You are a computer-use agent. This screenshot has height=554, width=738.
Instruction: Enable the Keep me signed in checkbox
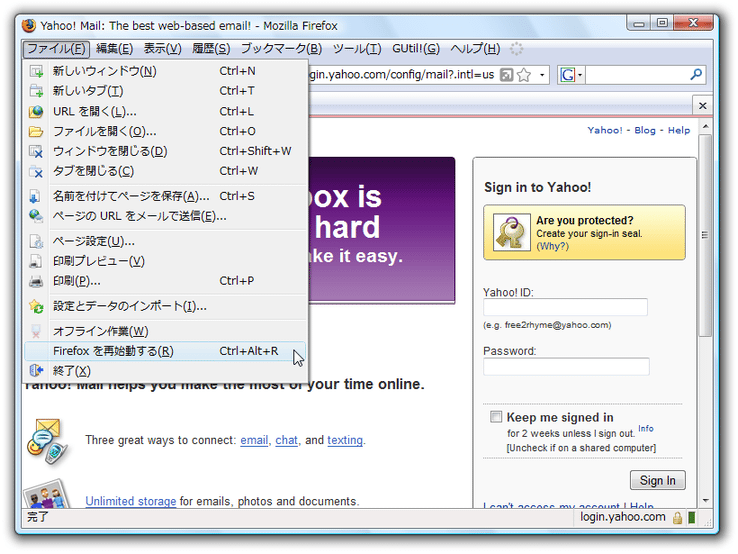(496, 417)
